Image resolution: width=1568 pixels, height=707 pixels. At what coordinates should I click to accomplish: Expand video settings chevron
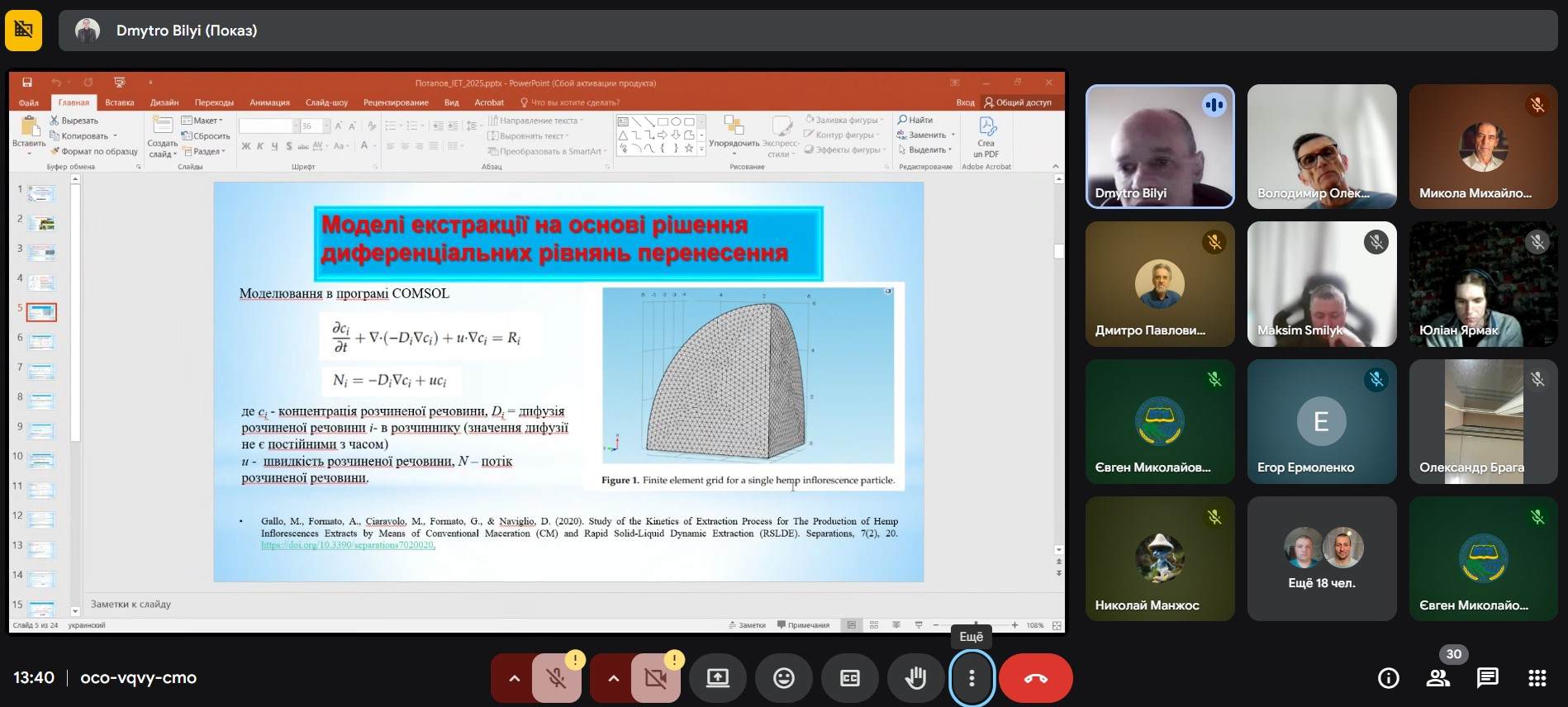[x=613, y=678]
